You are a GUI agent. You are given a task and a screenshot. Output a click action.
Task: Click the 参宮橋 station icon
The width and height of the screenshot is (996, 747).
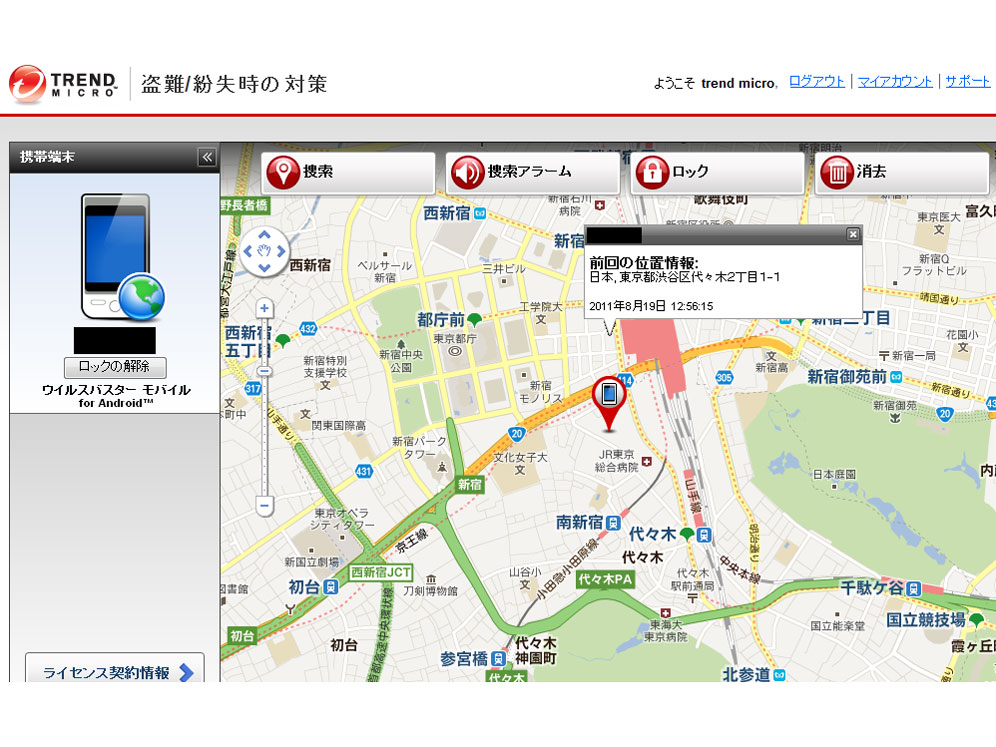point(499,659)
